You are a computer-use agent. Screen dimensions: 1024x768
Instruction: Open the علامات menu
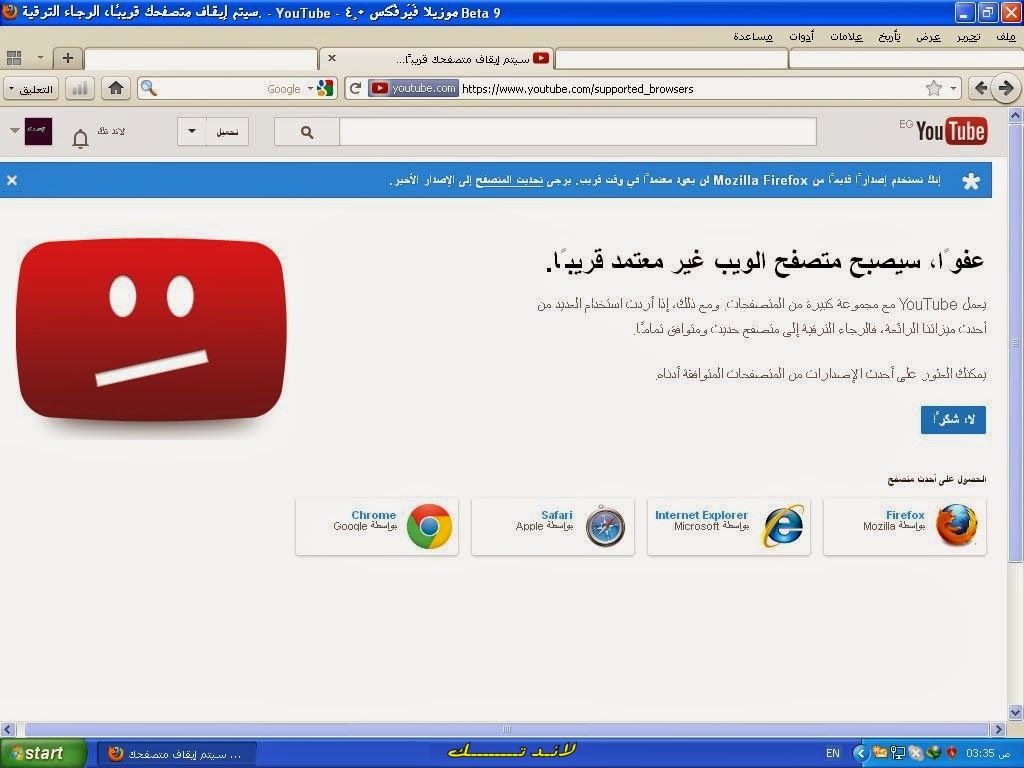[846, 37]
